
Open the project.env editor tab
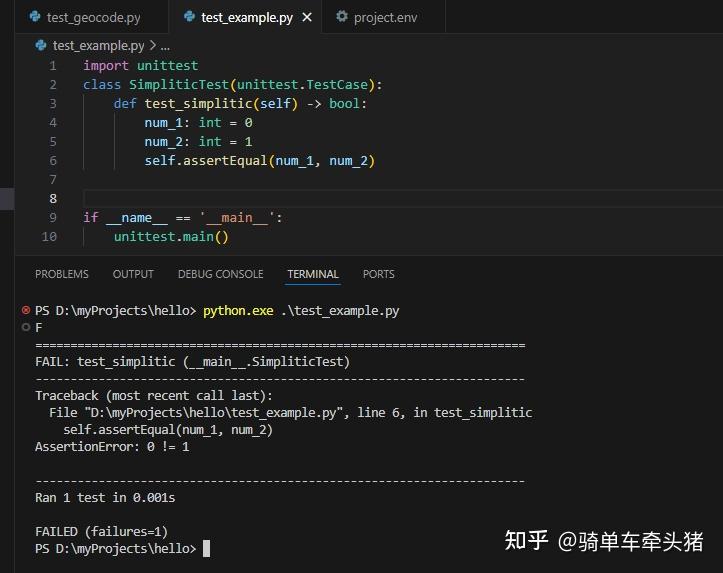384,18
